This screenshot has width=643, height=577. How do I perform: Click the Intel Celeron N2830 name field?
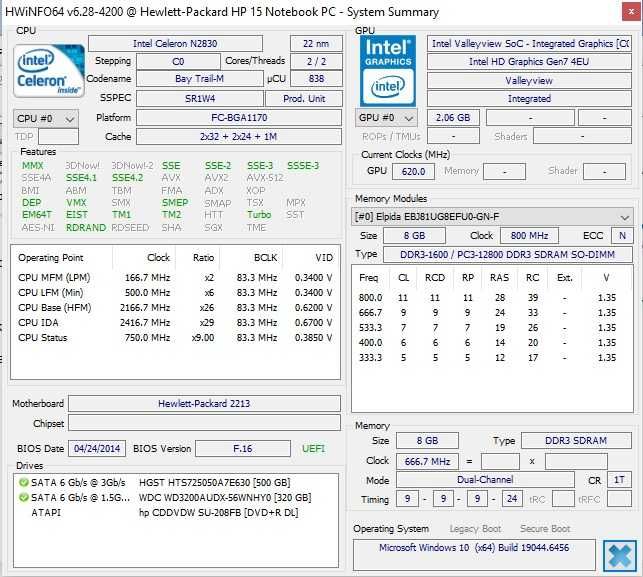(175, 43)
